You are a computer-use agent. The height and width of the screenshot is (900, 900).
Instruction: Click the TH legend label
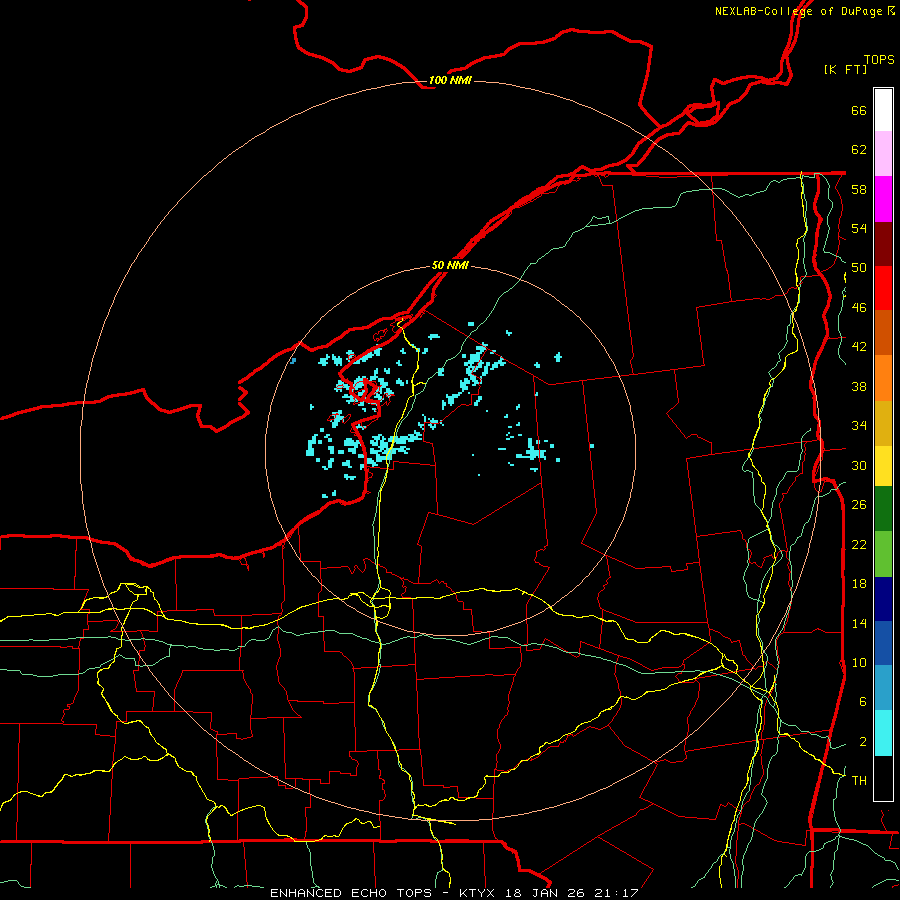[x=859, y=781]
